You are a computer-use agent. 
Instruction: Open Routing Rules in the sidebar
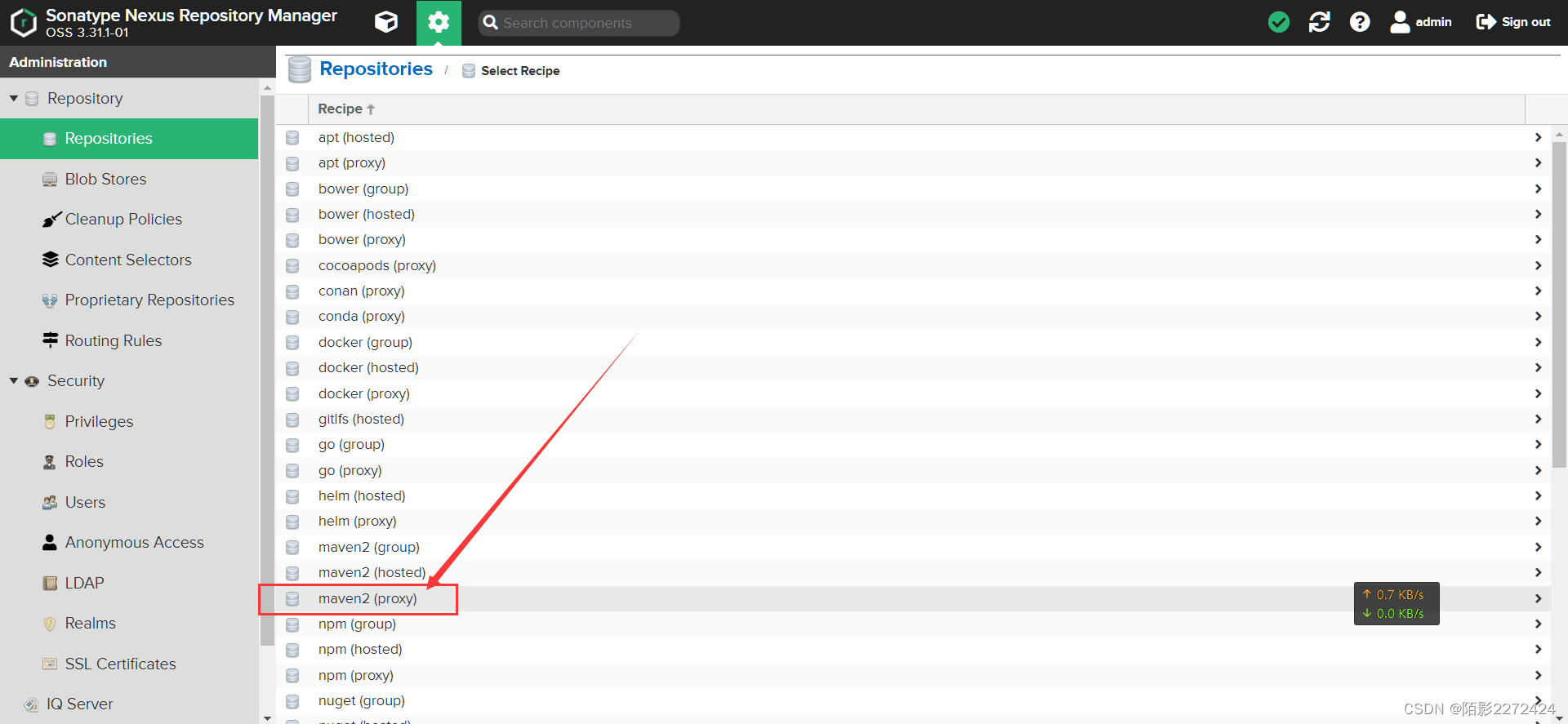(129, 340)
